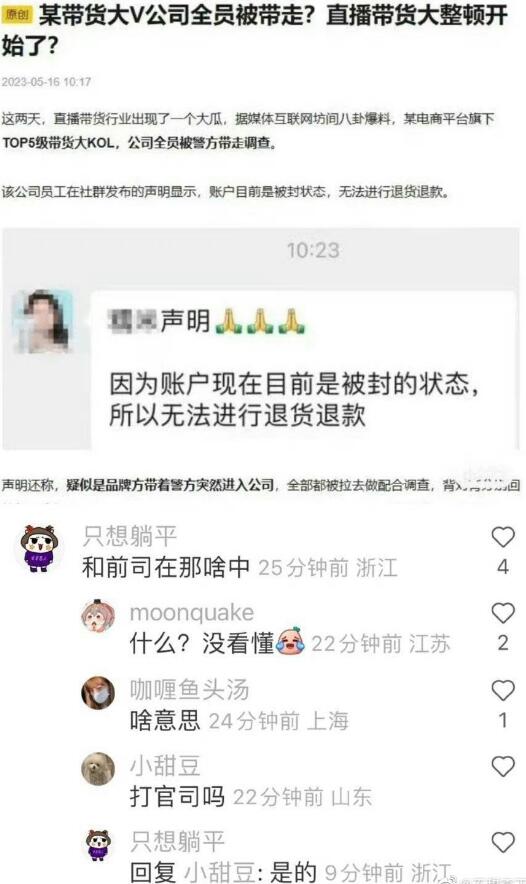Open username 小甜豆 above '打官司吗'
Screen dimensions: 526x884
coord(165,766)
